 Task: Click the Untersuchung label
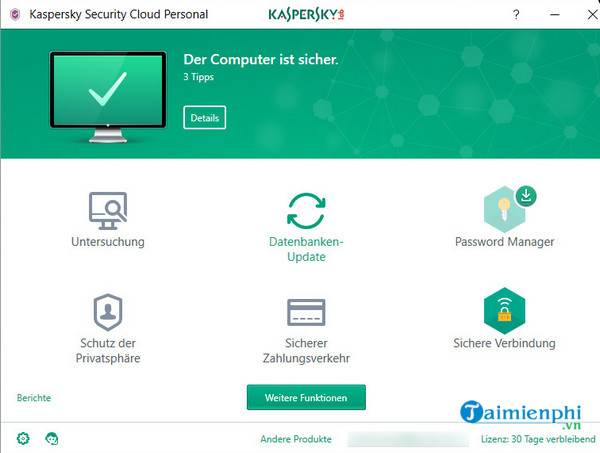108,242
